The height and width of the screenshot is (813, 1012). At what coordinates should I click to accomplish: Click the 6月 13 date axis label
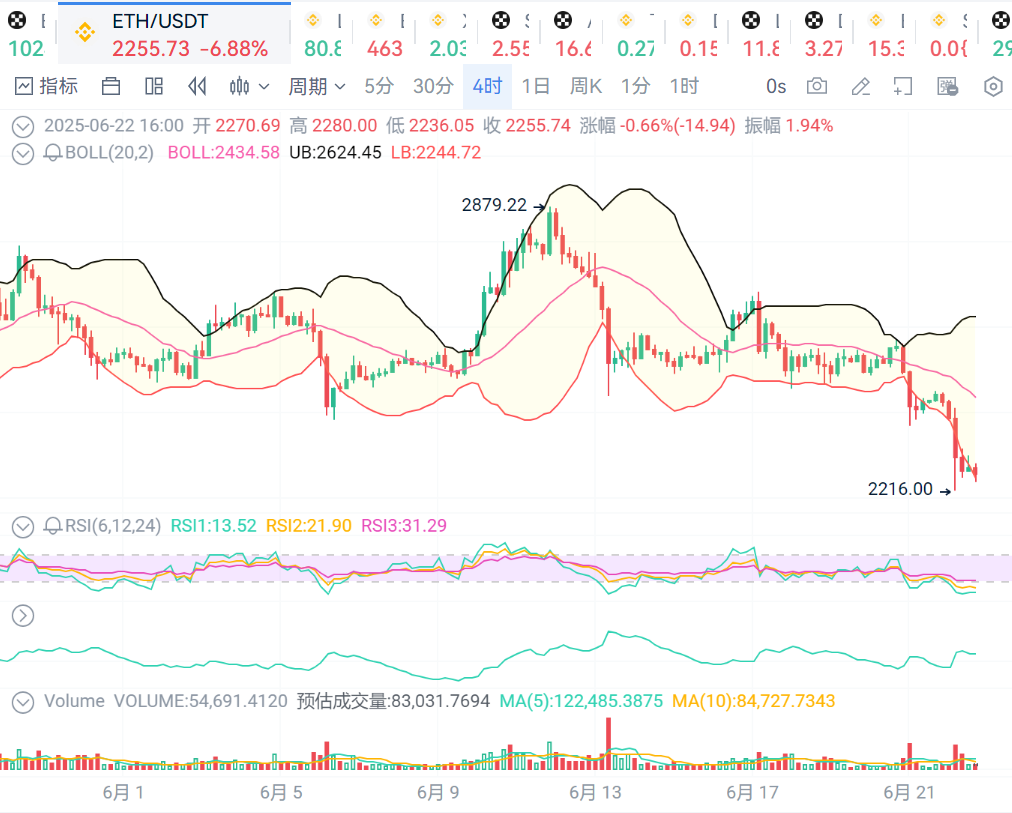(595, 792)
